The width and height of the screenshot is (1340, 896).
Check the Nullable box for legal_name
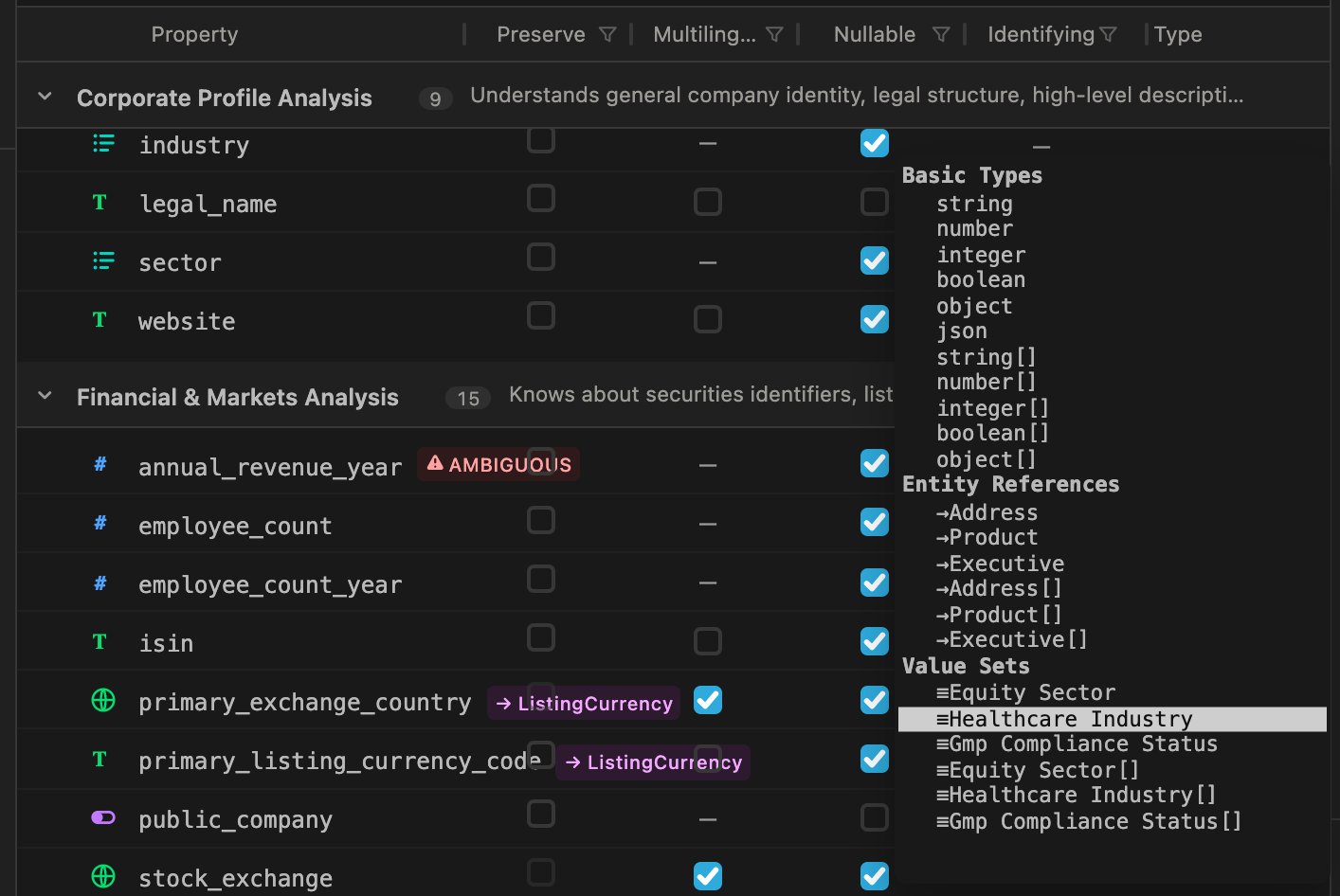tap(875, 202)
